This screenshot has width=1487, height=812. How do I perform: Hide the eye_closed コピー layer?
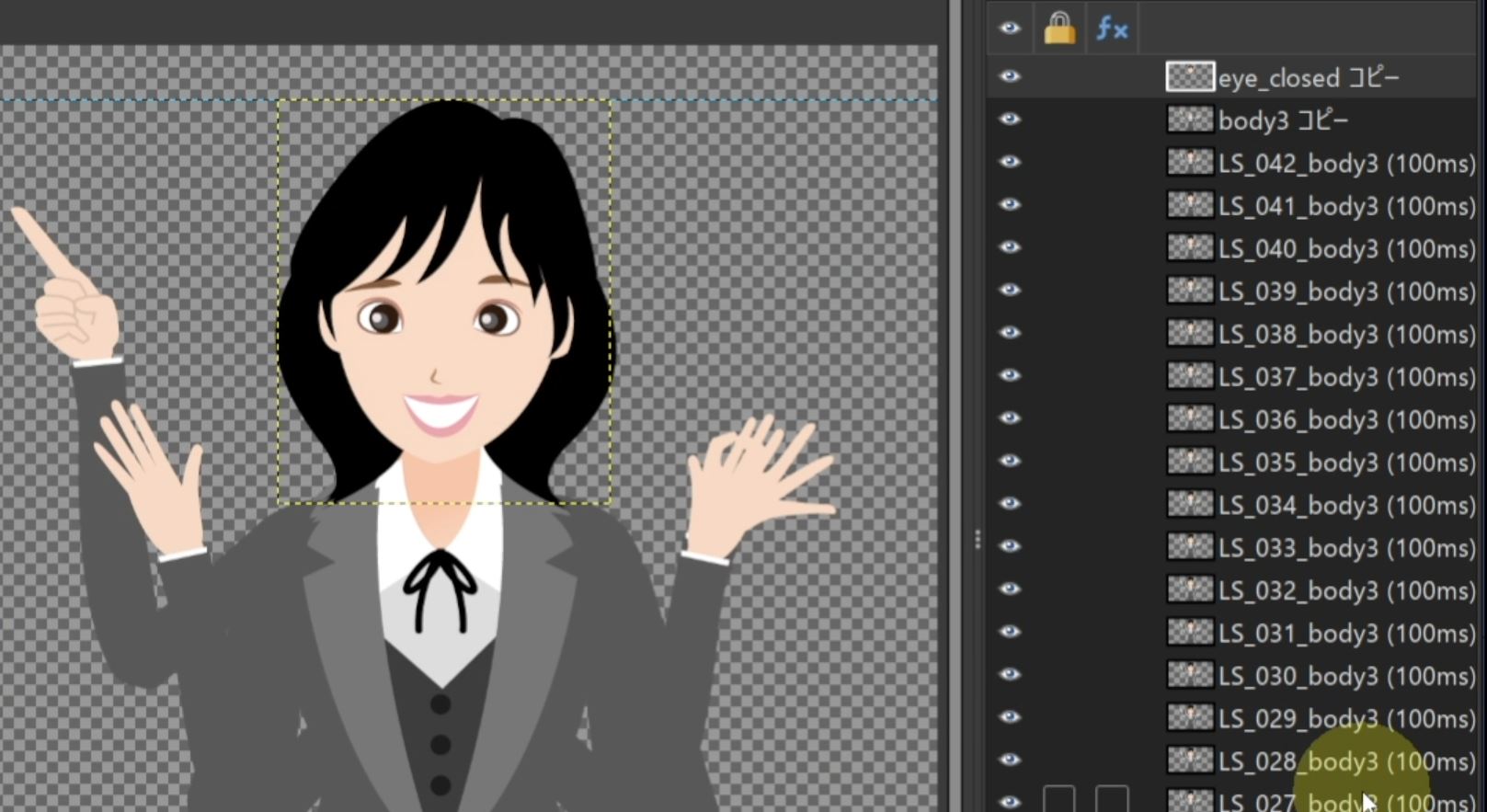tap(1009, 76)
